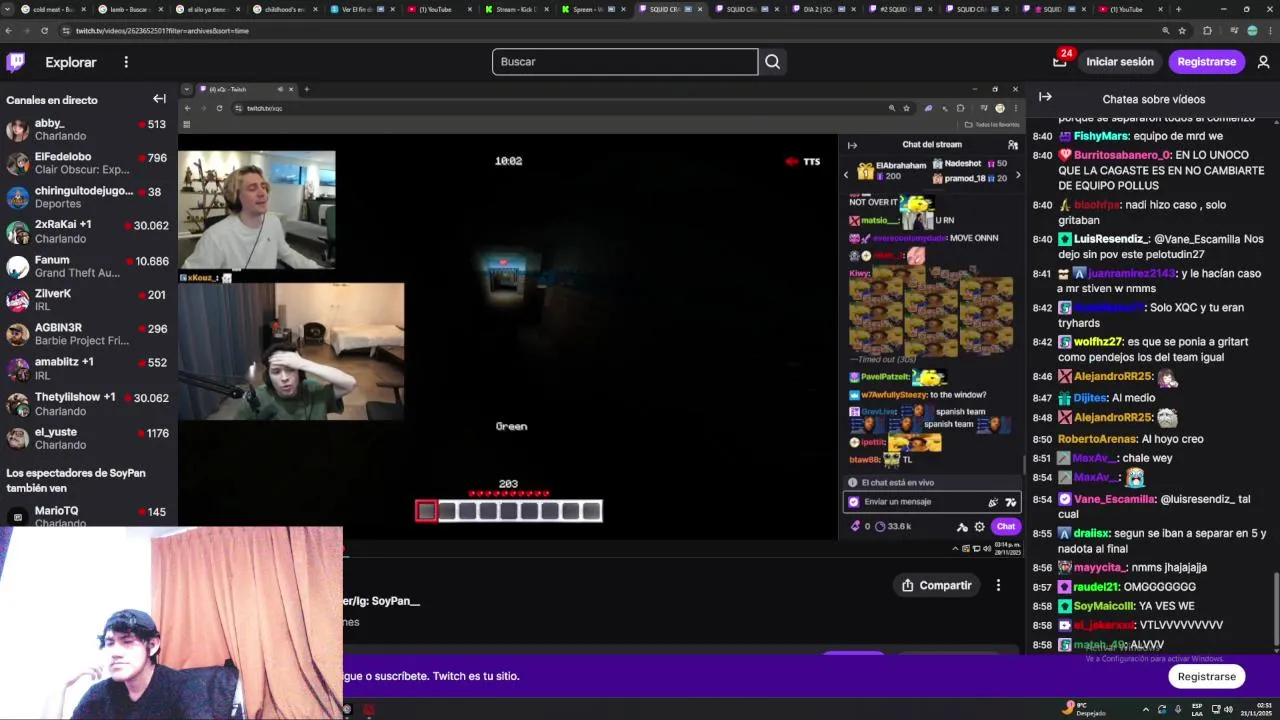This screenshot has height=720, width=1280.
Task: Open MarioTQ channel in sidebar
Action: point(87,515)
